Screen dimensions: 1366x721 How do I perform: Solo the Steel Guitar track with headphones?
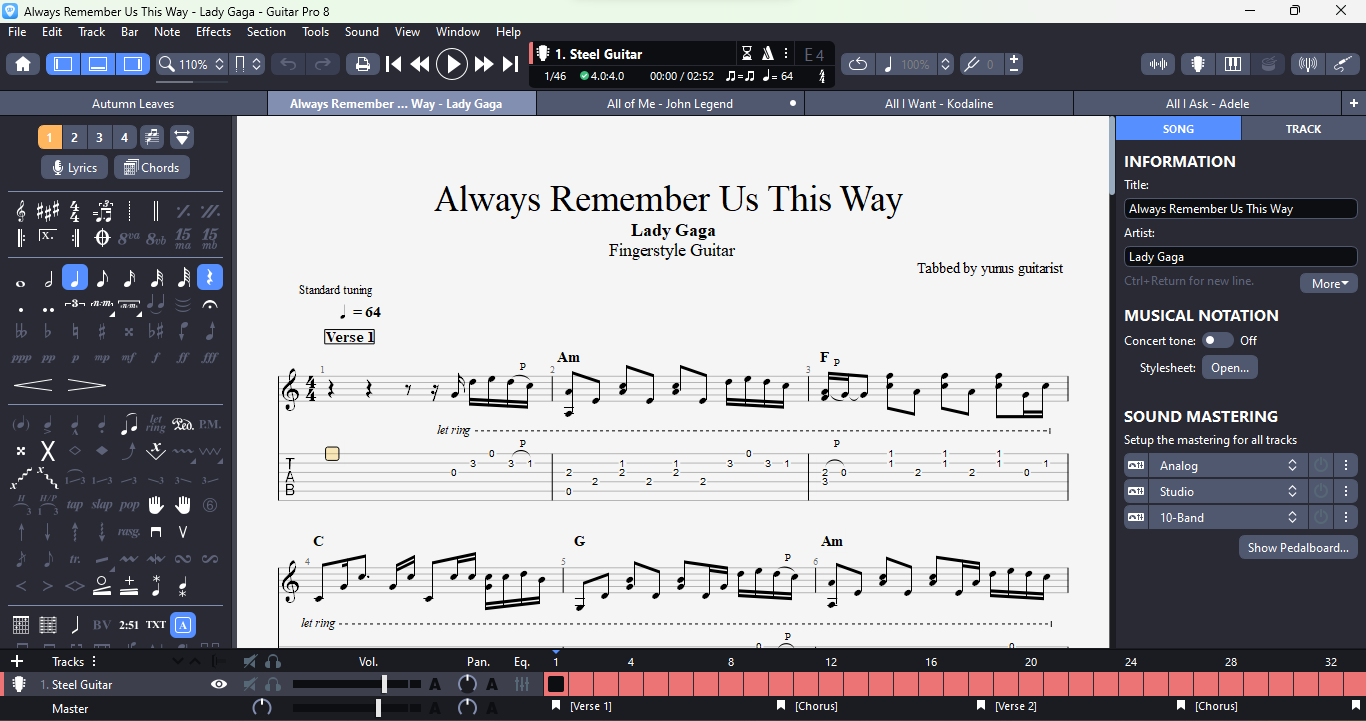click(x=272, y=685)
